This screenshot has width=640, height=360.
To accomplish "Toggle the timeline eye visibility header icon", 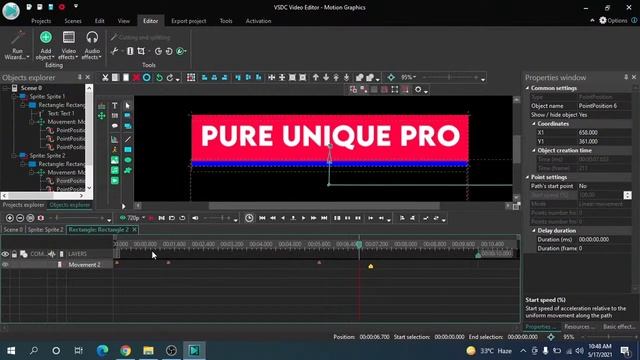I will click(5, 254).
